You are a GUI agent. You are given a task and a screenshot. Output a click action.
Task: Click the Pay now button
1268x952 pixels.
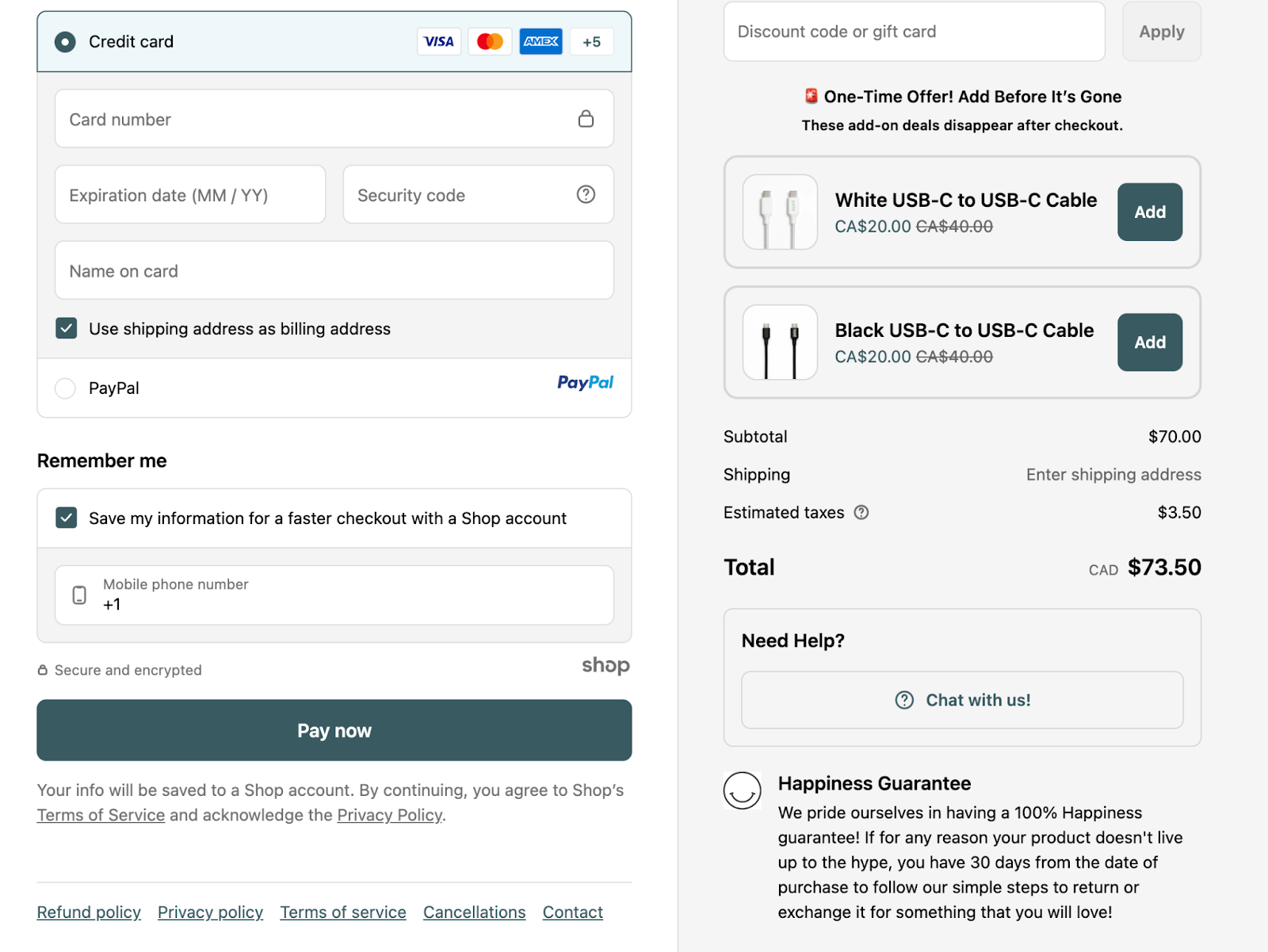pos(334,730)
